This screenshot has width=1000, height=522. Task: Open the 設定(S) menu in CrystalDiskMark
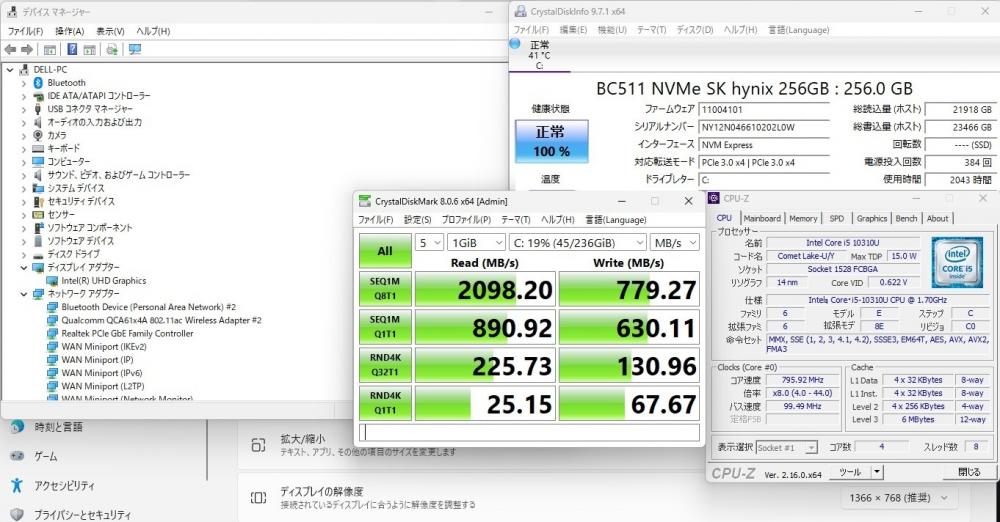pyautogui.click(x=417, y=220)
